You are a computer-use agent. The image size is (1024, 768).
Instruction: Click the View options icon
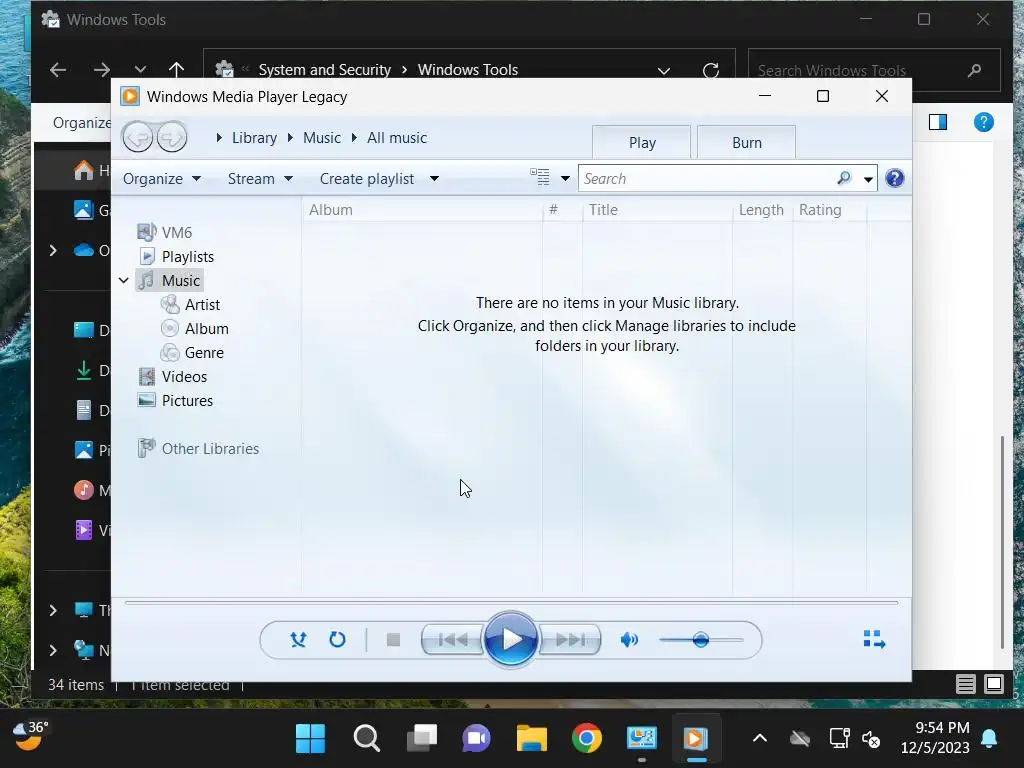point(539,178)
